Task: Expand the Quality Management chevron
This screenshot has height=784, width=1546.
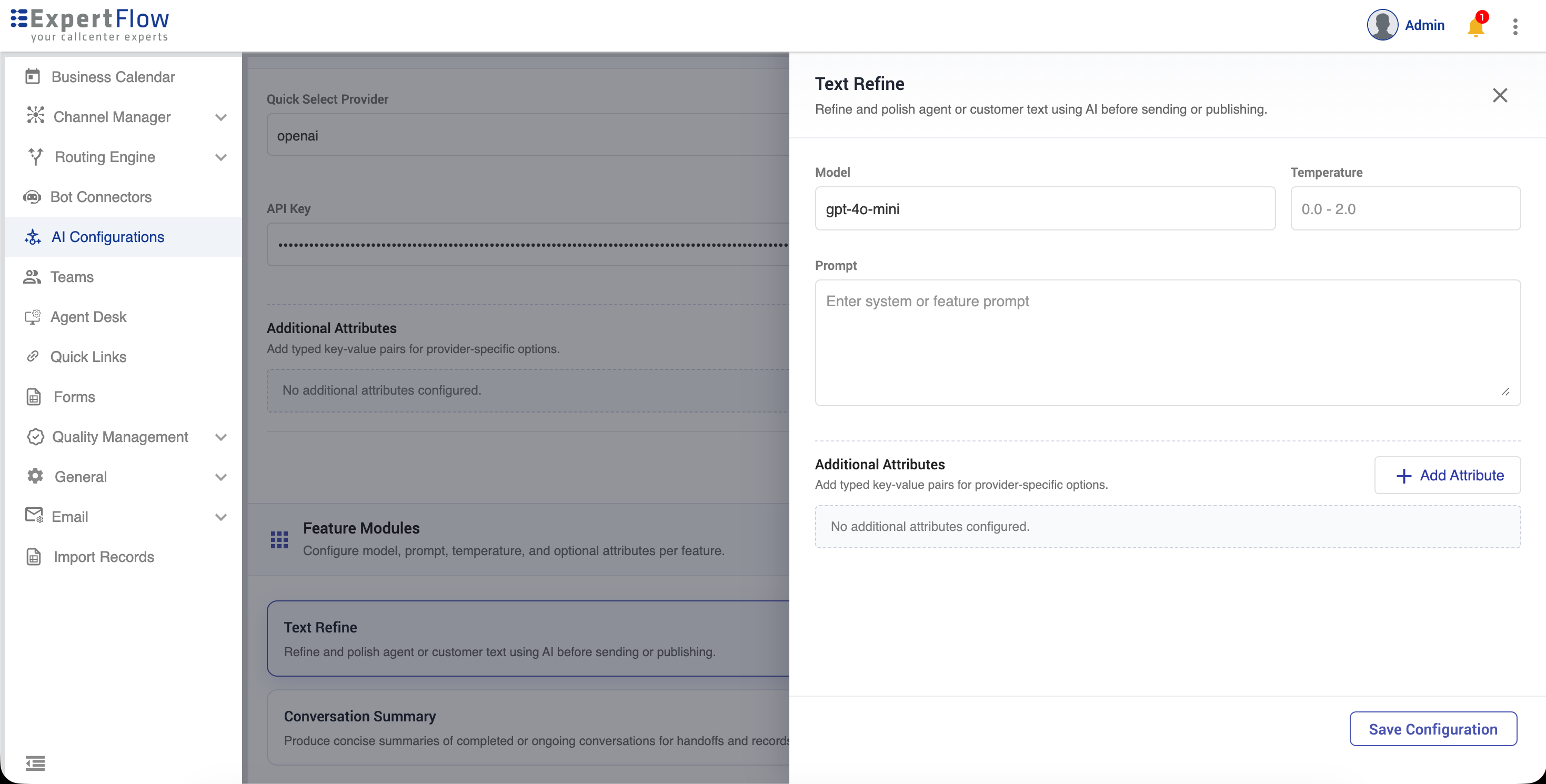Action: (x=221, y=437)
